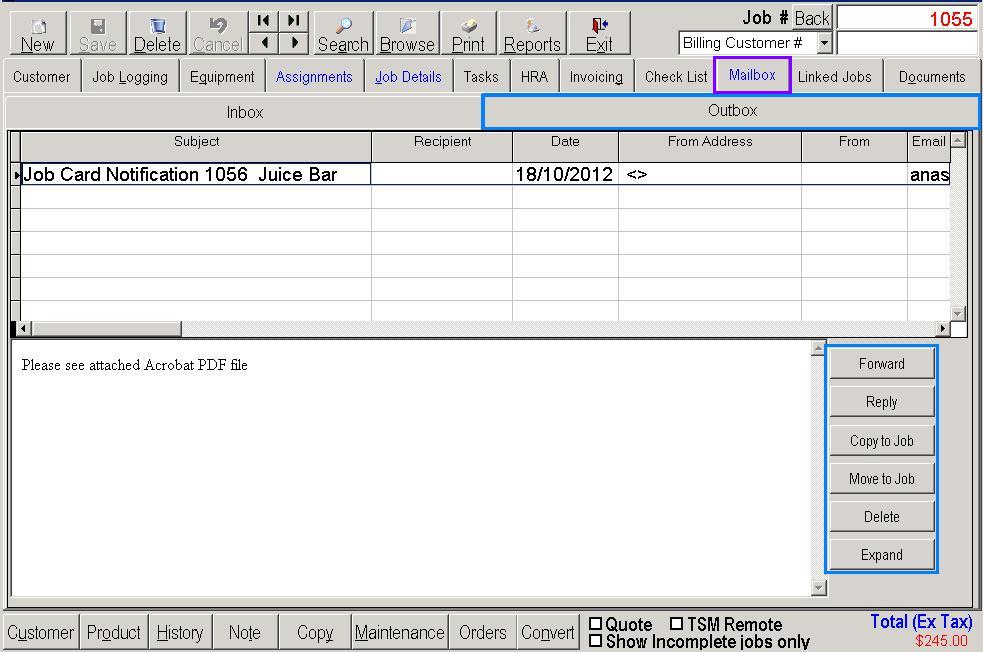Jump to last record arrow

pyautogui.click(x=293, y=20)
